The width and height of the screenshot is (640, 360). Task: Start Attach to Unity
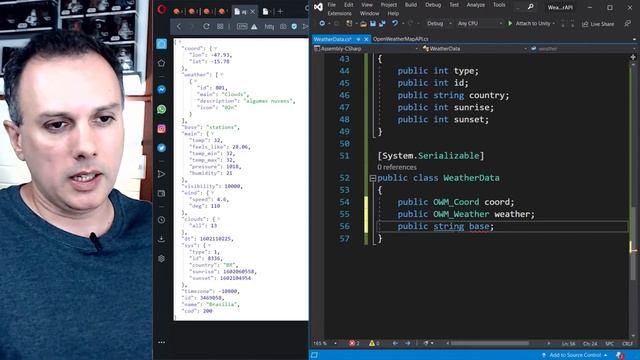coord(529,24)
